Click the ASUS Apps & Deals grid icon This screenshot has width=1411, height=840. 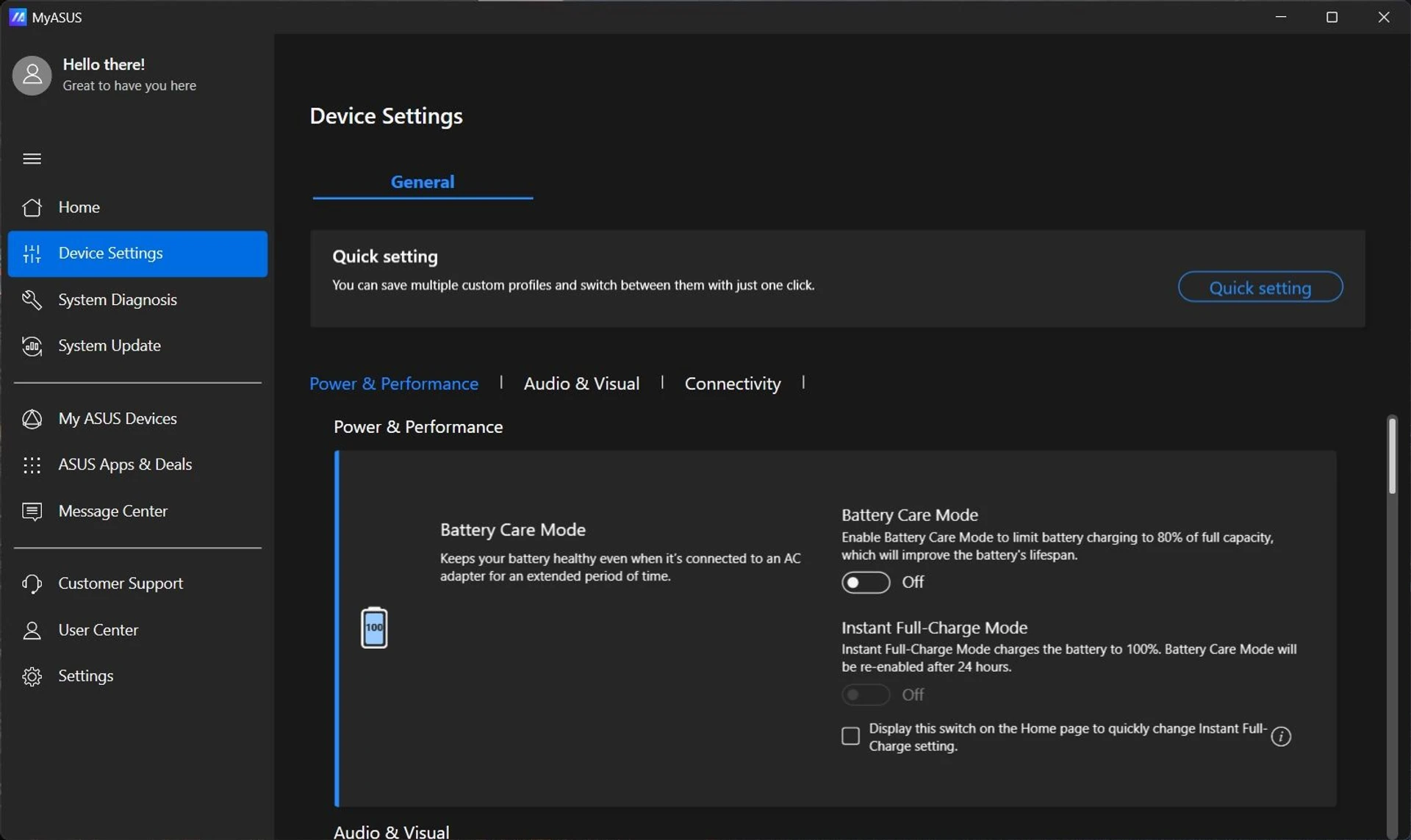pyautogui.click(x=32, y=464)
